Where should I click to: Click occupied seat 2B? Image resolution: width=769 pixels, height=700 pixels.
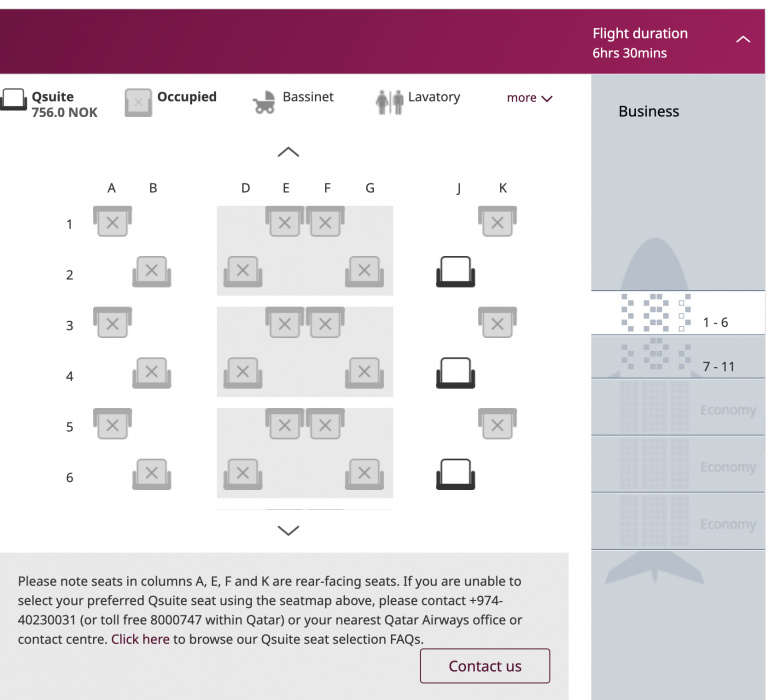coord(151,272)
